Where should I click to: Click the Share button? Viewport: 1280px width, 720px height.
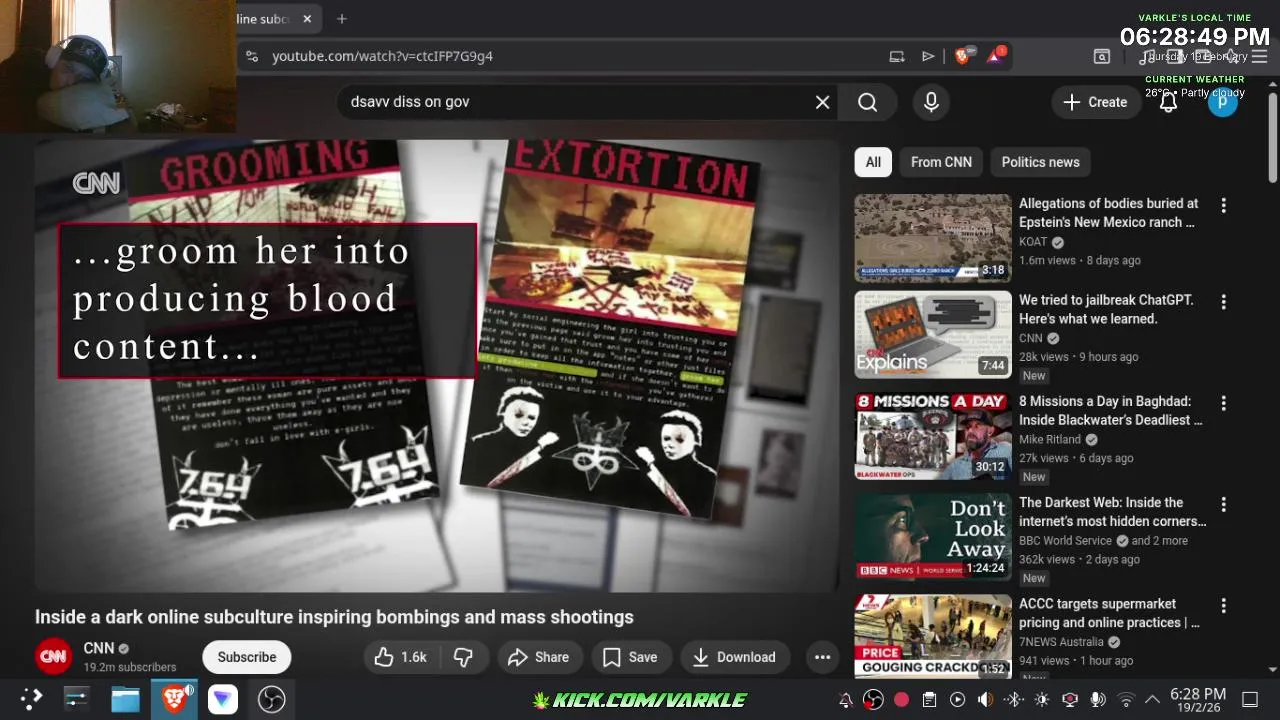538,657
